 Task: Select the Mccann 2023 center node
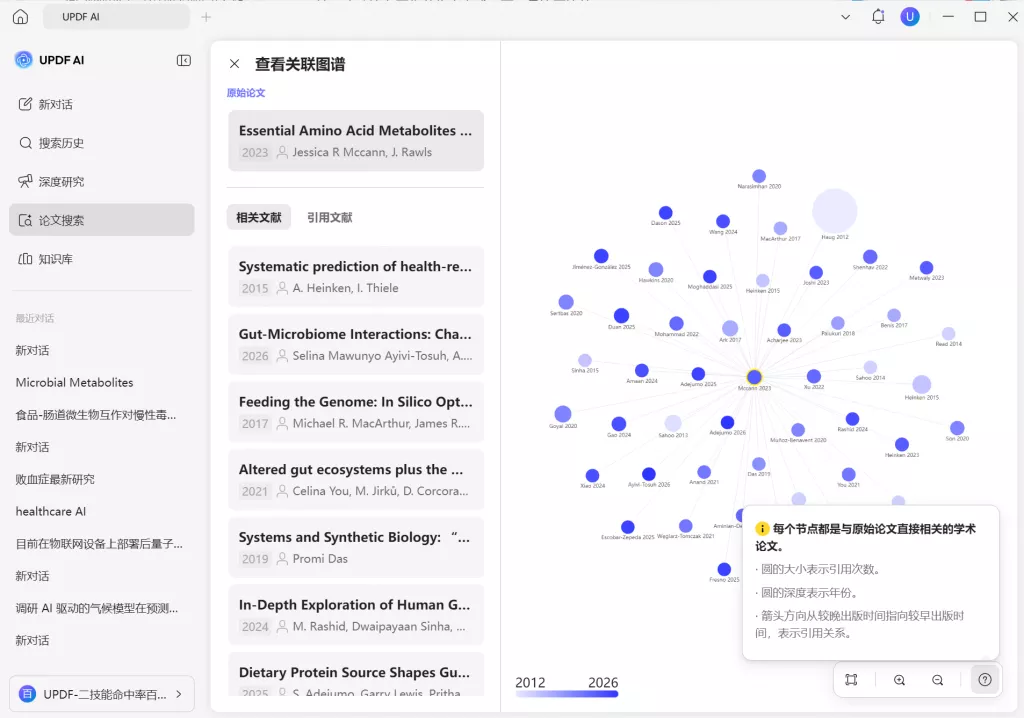(752, 378)
